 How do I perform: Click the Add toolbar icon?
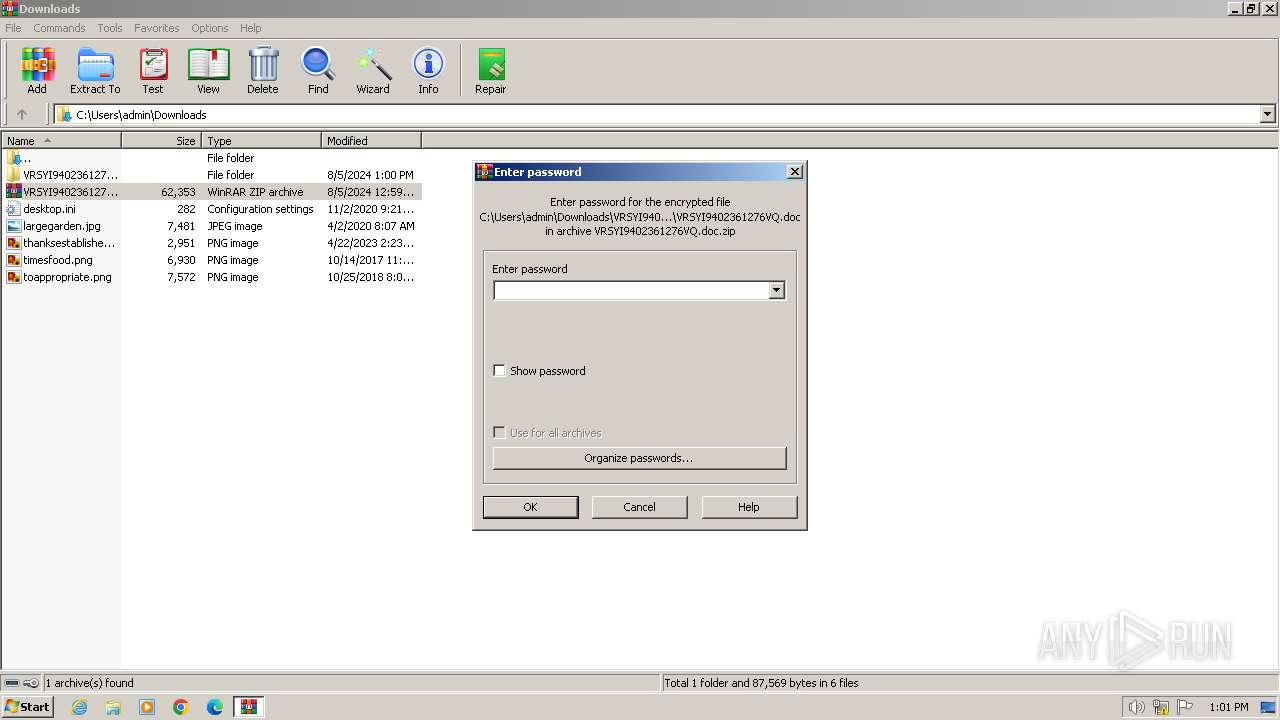pos(37,70)
